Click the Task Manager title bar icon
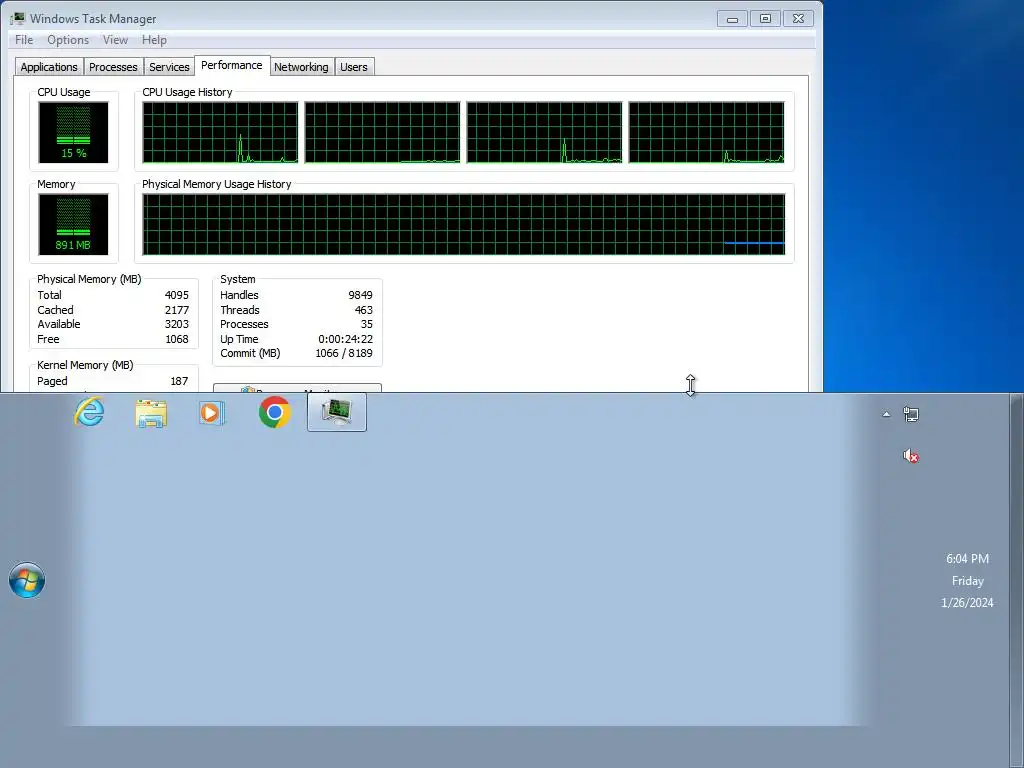1024x768 pixels. tap(18, 18)
